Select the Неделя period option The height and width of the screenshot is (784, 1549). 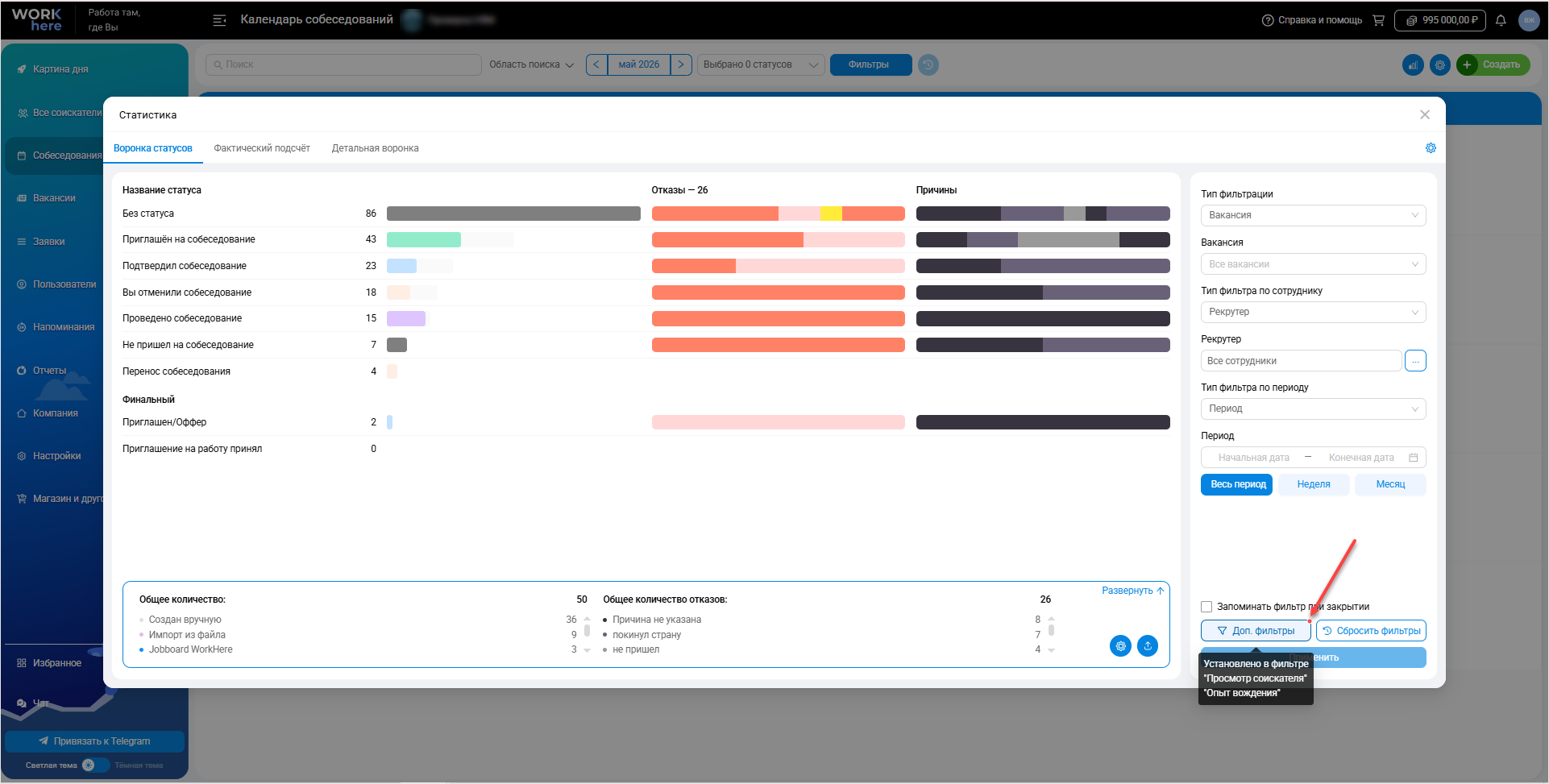(x=1314, y=484)
